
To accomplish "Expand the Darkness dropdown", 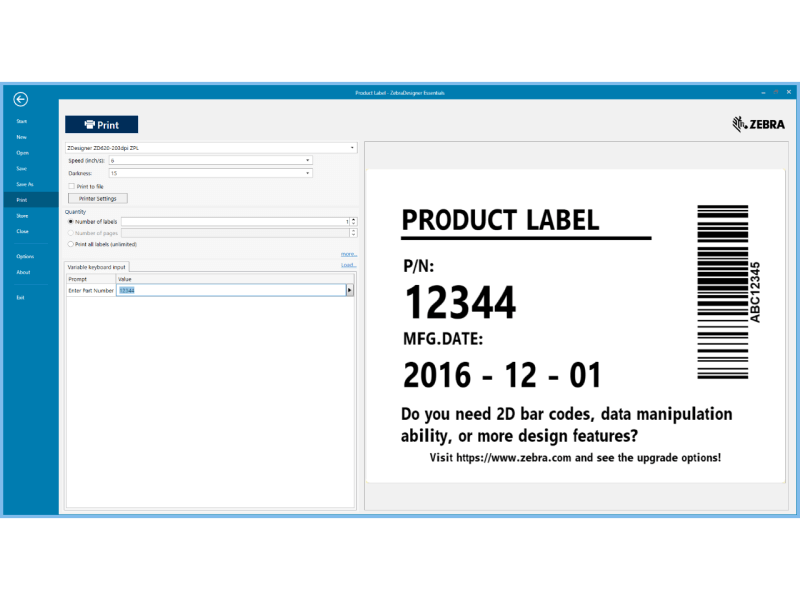I will point(307,173).
